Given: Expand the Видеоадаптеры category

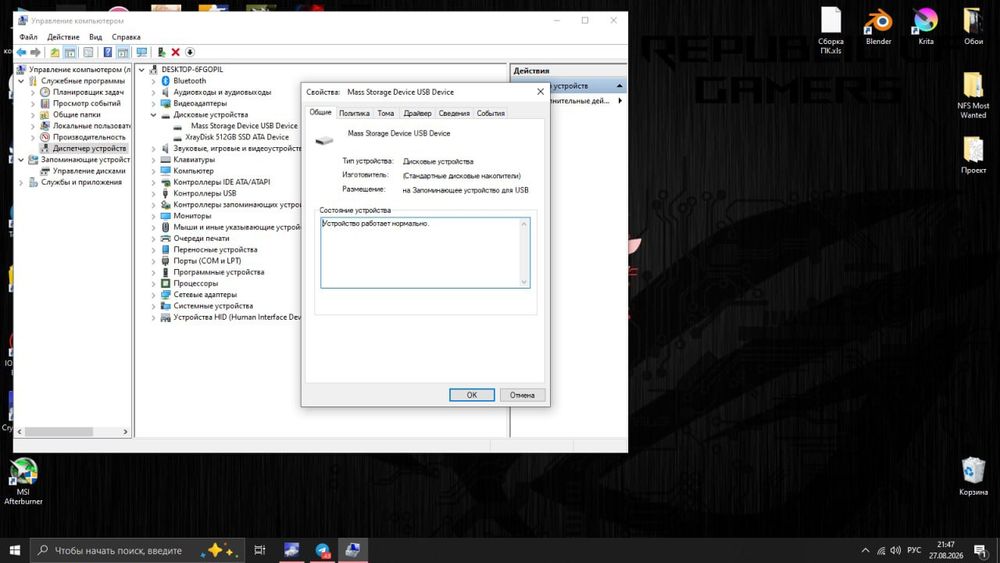Looking at the screenshot, I should (x=154, y=103).
